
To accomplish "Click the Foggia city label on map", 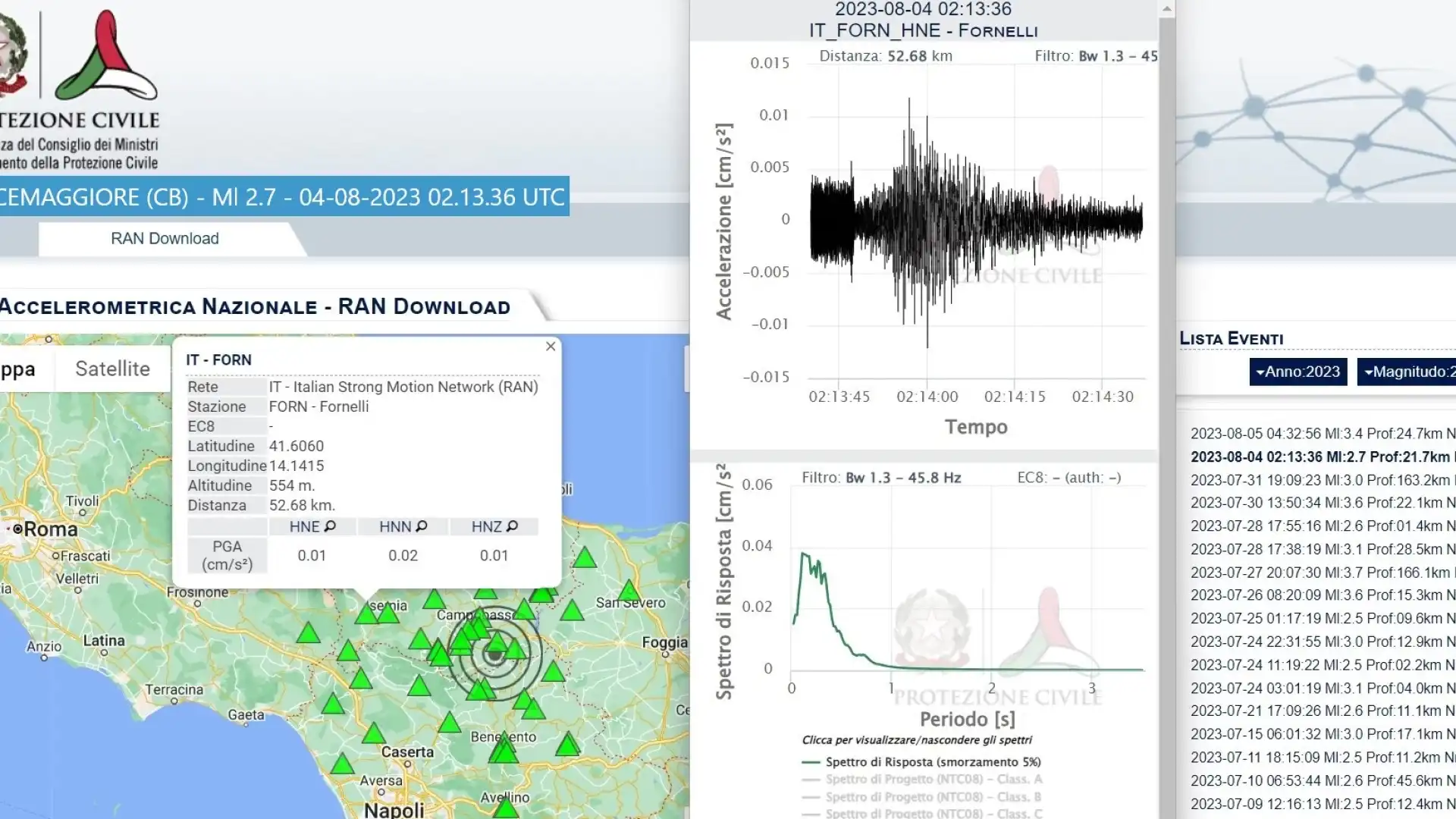I will (x=664, y=643).
